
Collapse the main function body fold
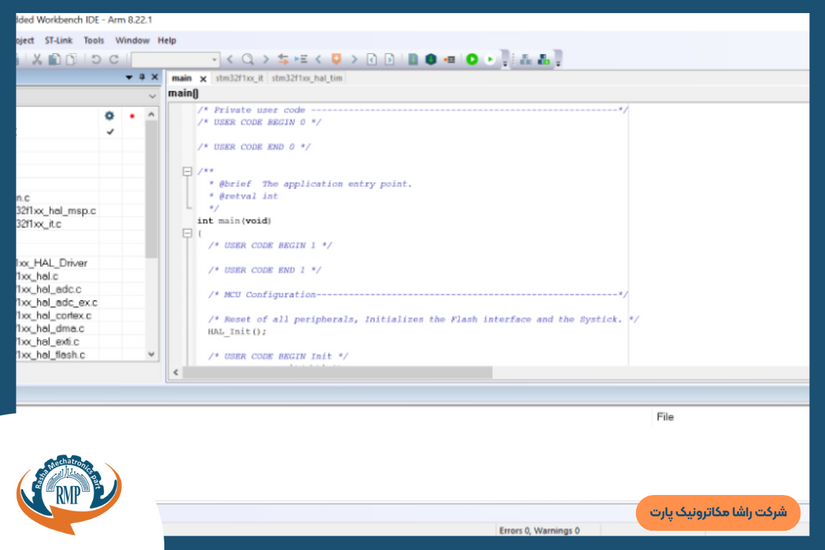pyautogui.click(x=187, y=233)
